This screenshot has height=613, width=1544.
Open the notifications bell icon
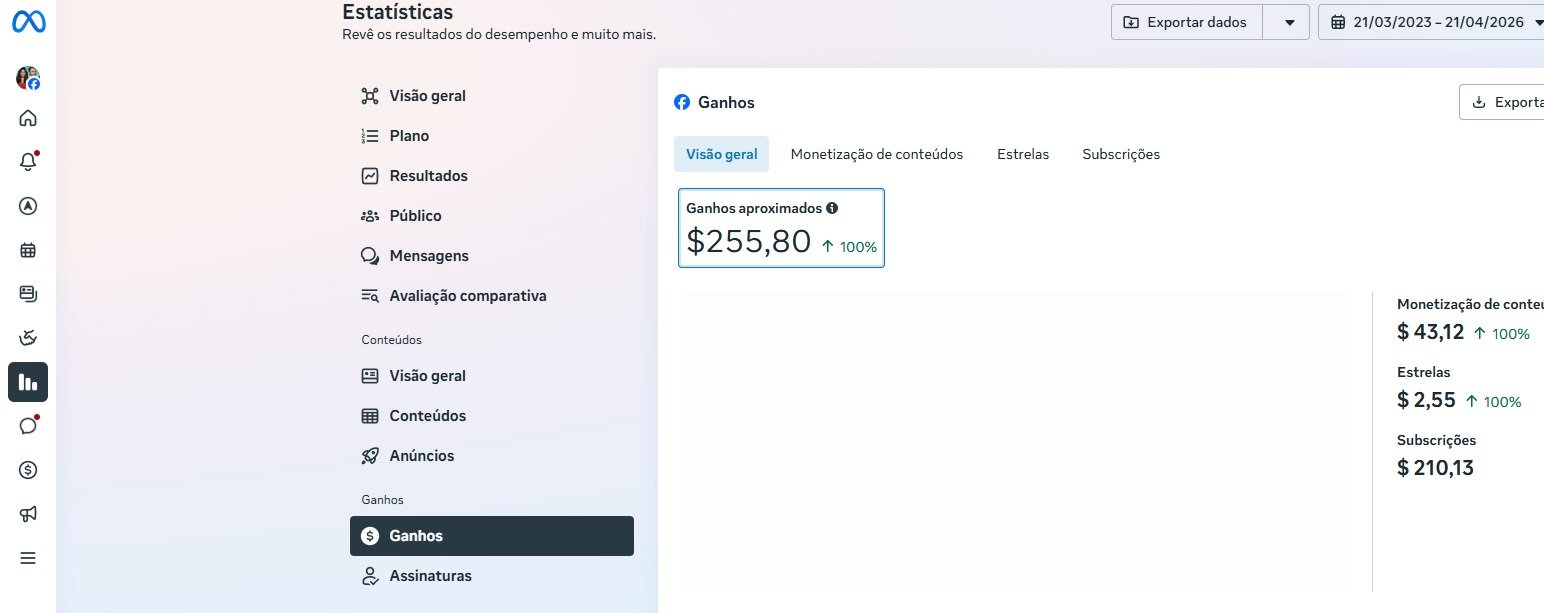click(x=28, y=161)
